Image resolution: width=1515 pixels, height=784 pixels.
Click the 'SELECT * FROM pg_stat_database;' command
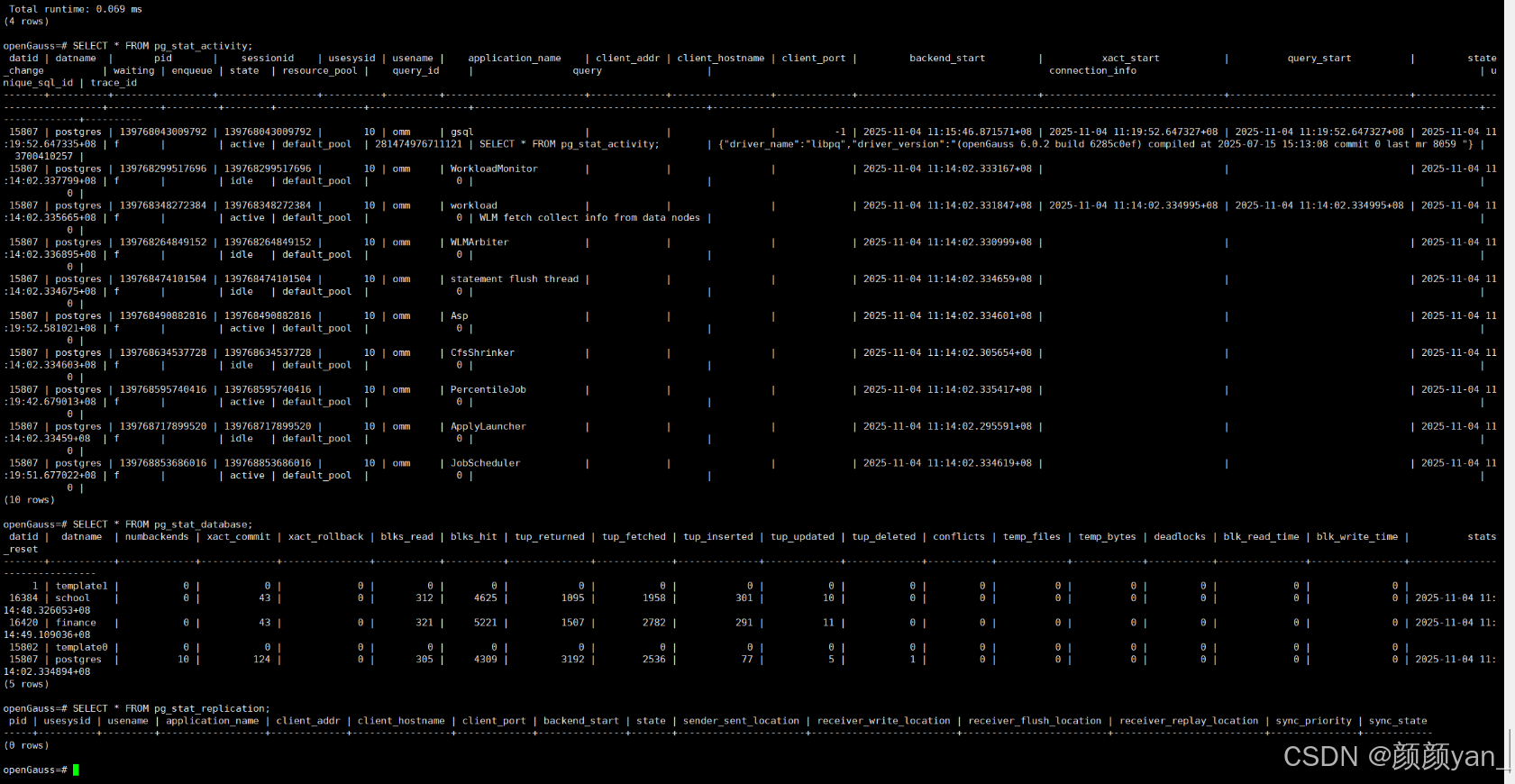point(162,524)
